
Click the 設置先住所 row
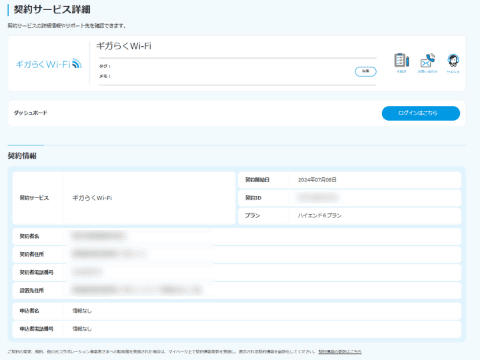point(237,290)
